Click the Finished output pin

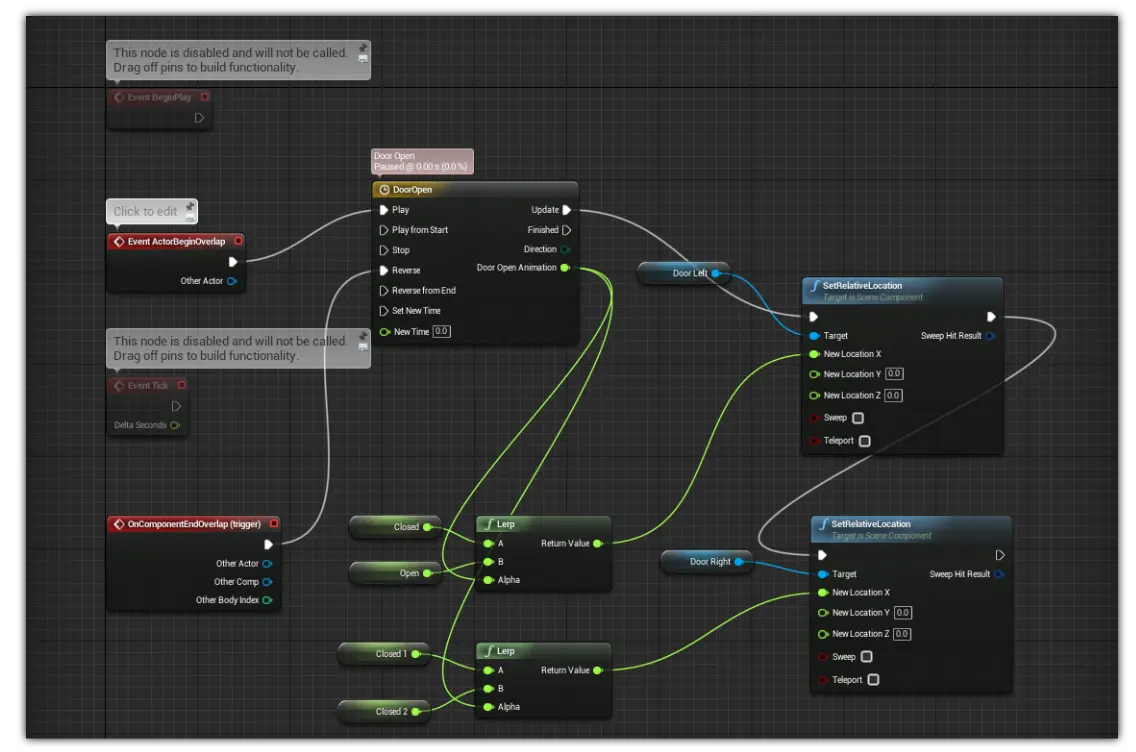point(567,230)
